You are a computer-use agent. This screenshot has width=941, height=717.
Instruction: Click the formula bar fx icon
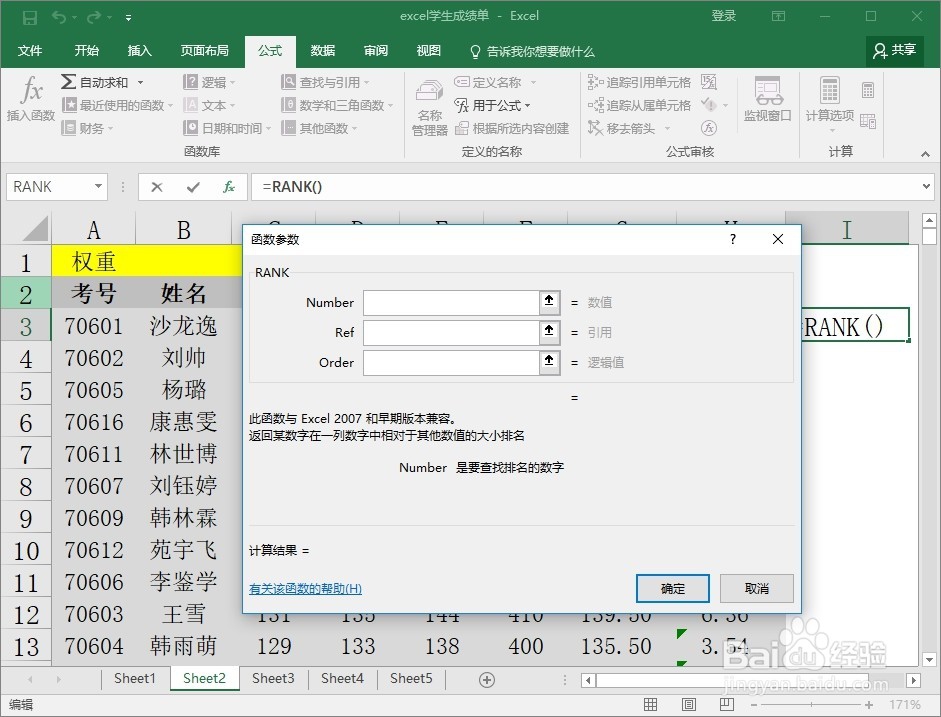(x=229, y=187)
